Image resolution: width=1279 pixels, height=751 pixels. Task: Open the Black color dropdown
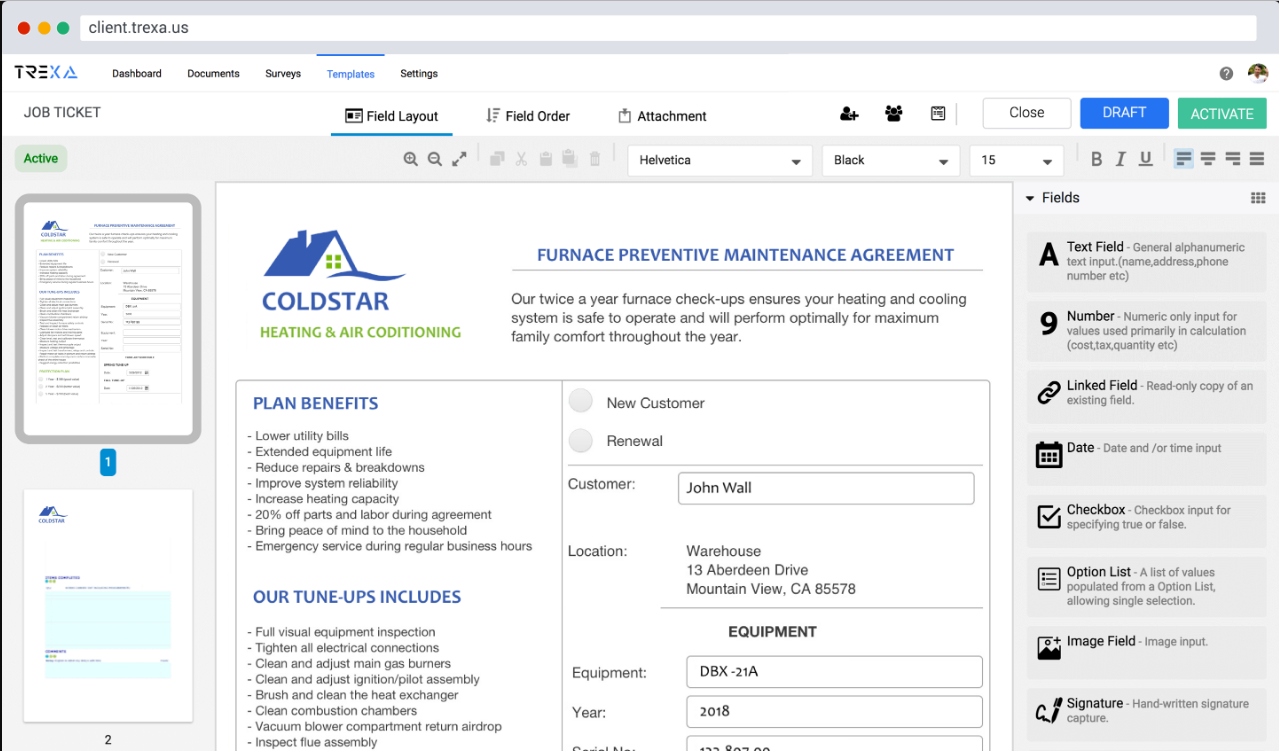click(x=891, y=160)
